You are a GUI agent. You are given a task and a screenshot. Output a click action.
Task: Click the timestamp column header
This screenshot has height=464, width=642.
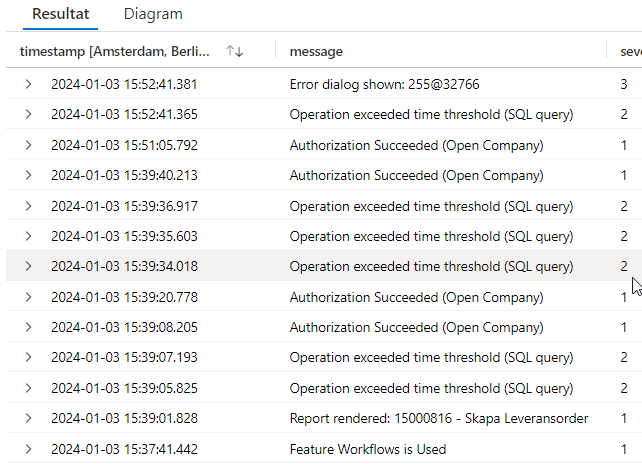(115, 50)
